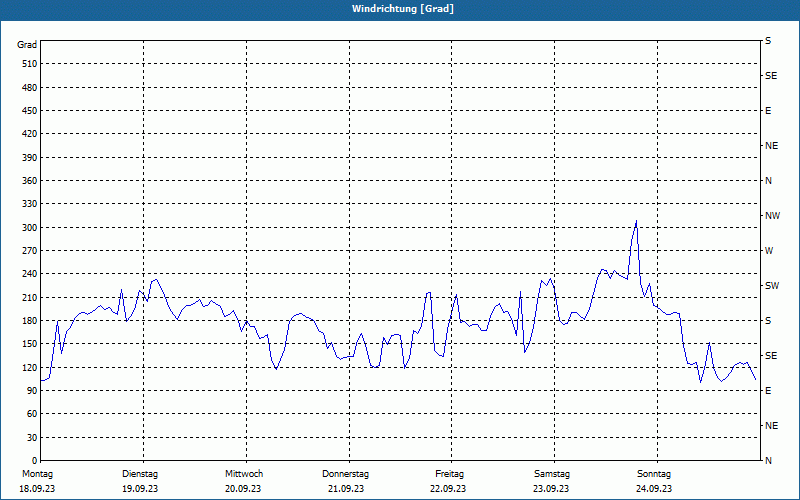Click the 270 degree axis label
The image size is (800, 500).
pos(30,251)
